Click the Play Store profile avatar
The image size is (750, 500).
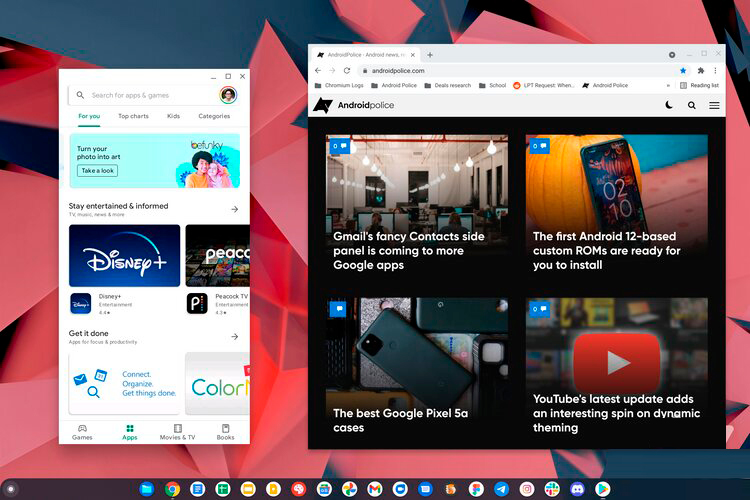(228, 95)
